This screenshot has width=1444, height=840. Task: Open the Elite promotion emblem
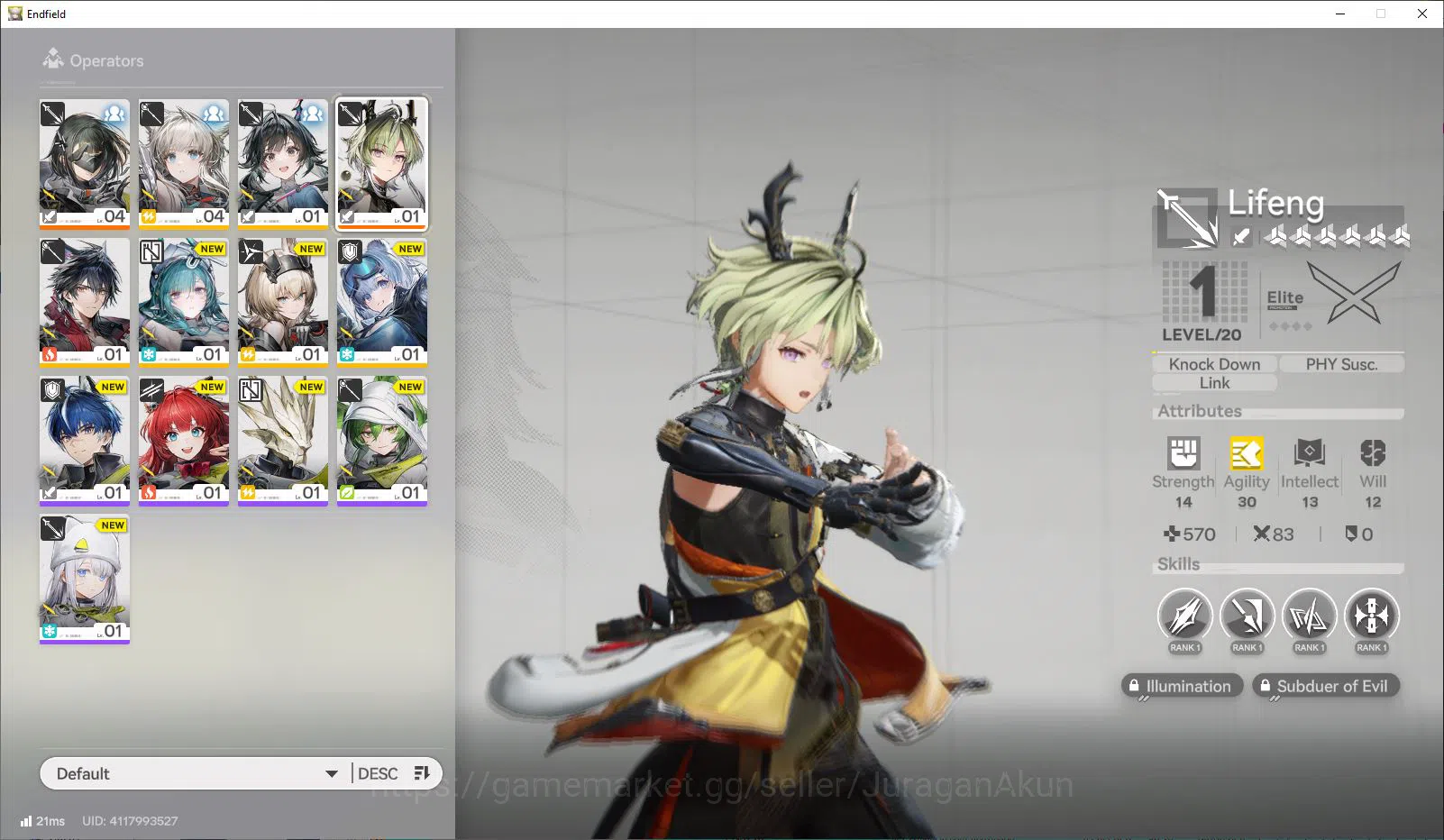point(1355,293)
